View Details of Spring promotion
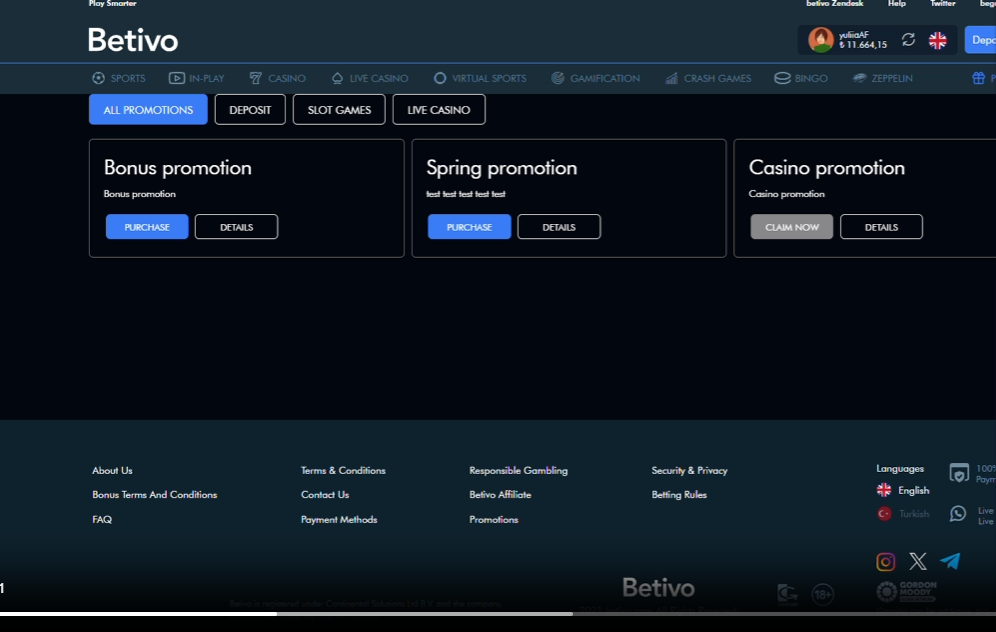This screenshot has height=632, width=996. click(x=558, y=227)
